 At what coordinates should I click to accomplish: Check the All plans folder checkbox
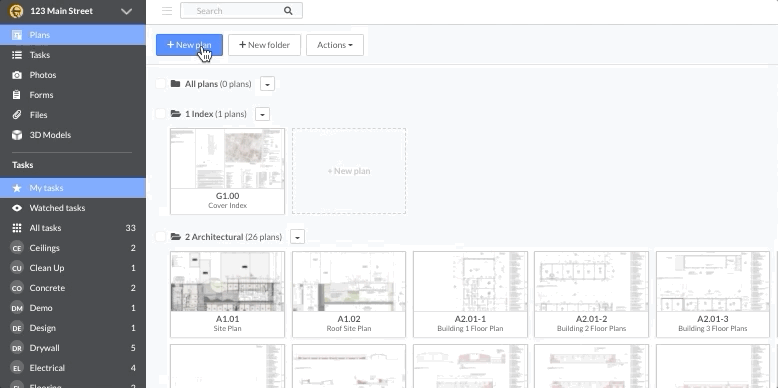click(x=160, y=84)
